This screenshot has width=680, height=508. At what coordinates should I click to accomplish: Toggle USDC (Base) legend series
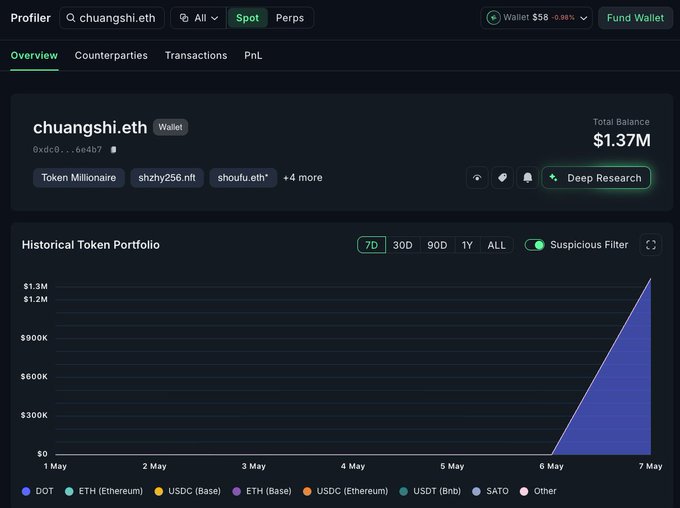click(x=187, y=491)
